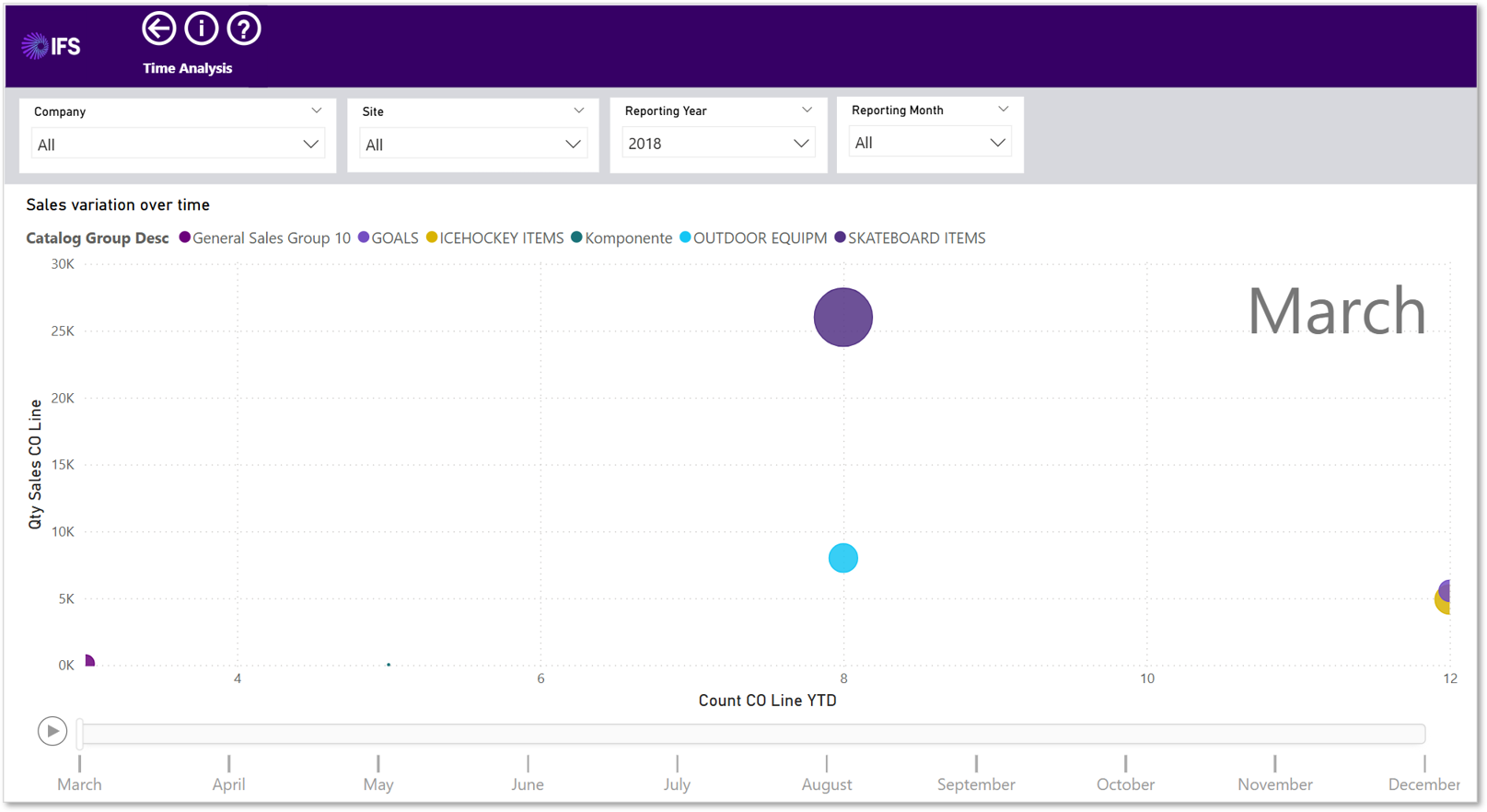
Task: Select OUTDOOR EQUIPM legend entry
Action: pyautogui.click(x=753, y=238)
